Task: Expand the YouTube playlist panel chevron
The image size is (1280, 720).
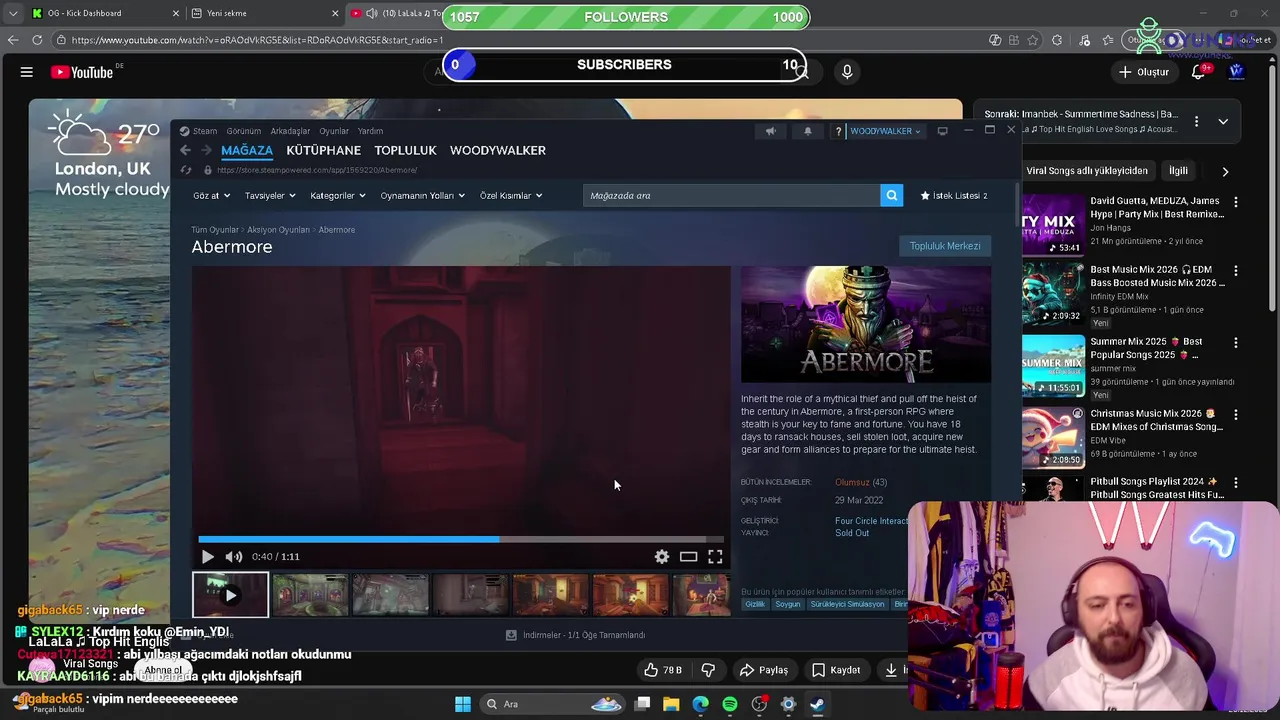Action: tap(1223, 122)
